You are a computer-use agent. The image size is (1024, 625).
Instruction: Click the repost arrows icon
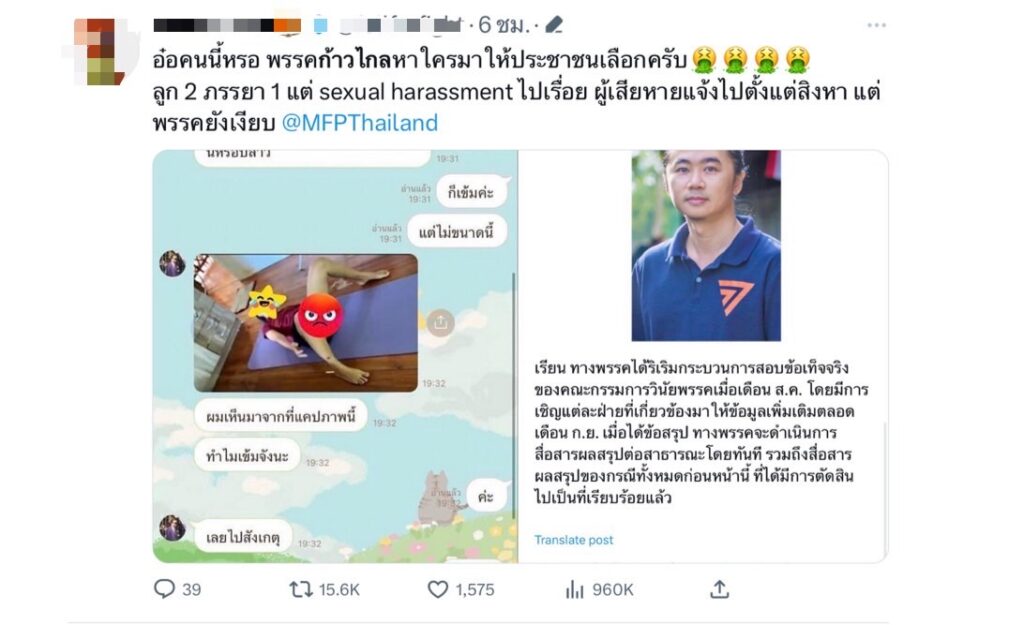(301, 590)
